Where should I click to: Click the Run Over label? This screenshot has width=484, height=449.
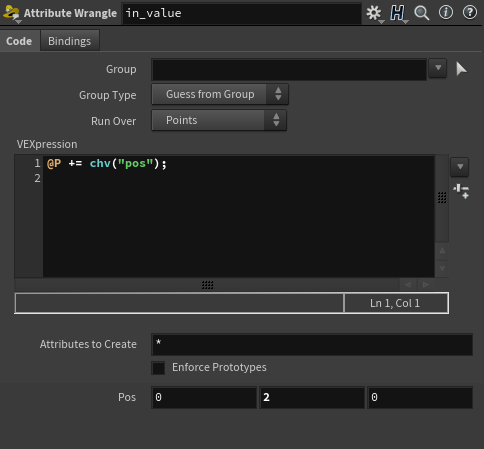tap(114, 121)
